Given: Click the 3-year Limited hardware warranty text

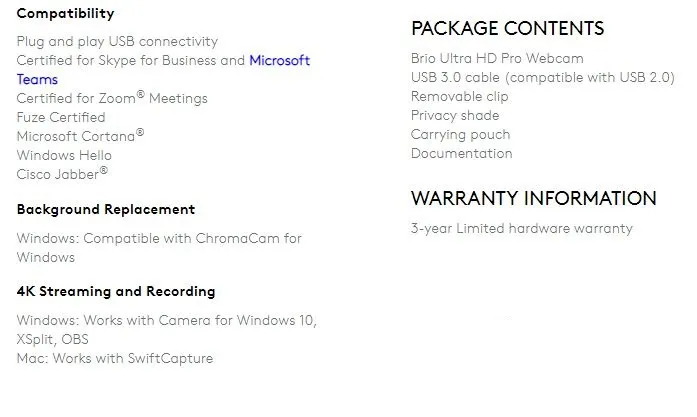Looking at the screenshot, I should pos(521,229).
